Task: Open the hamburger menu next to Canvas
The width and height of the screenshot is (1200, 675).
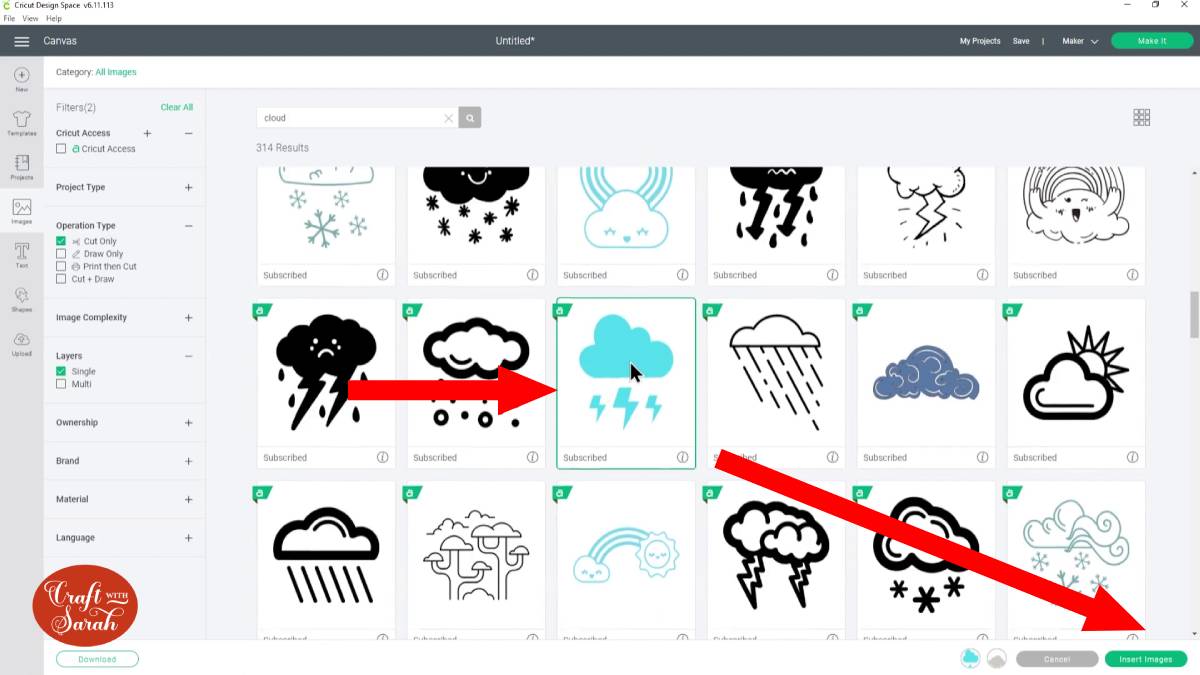Action: 22,41
